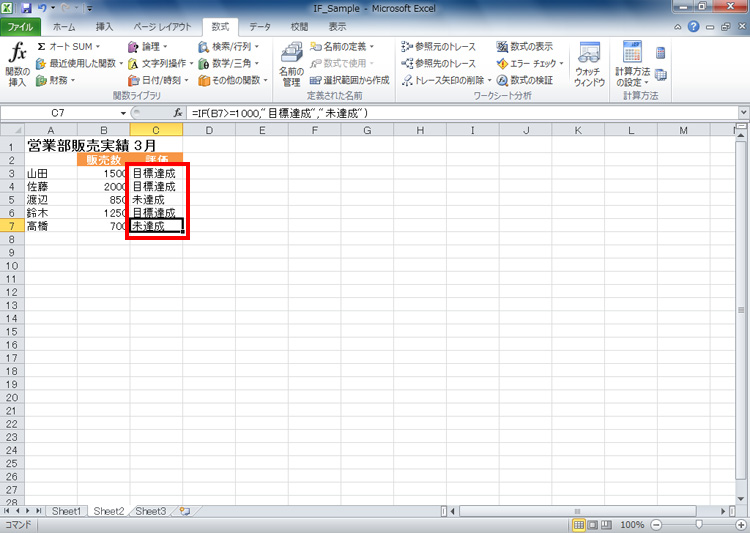Open the AutoSum (オート SUM) button
750x533 pixels.
click(x=68, y=46)
